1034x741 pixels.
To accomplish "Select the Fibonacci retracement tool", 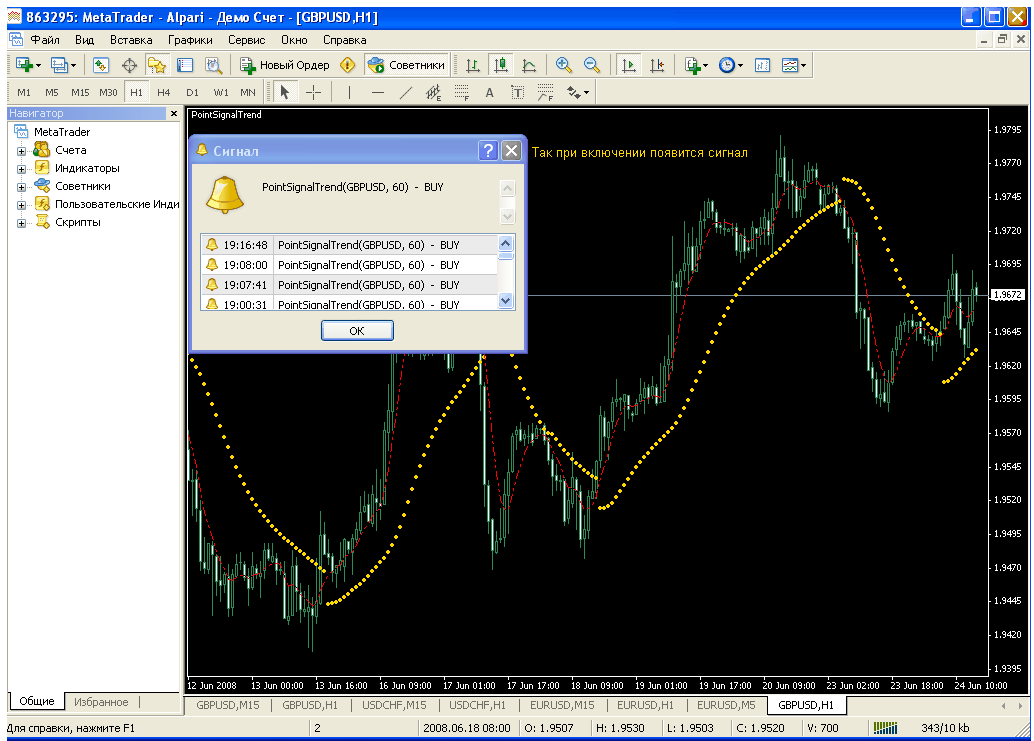I will [462, 92].
